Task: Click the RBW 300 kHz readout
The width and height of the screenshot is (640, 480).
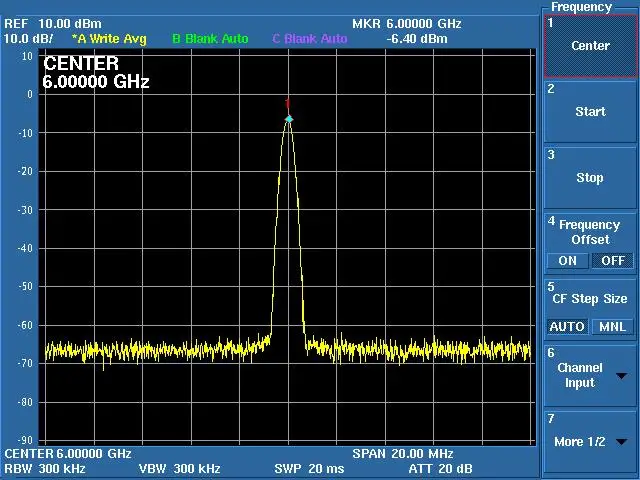Action: point(44,469)
